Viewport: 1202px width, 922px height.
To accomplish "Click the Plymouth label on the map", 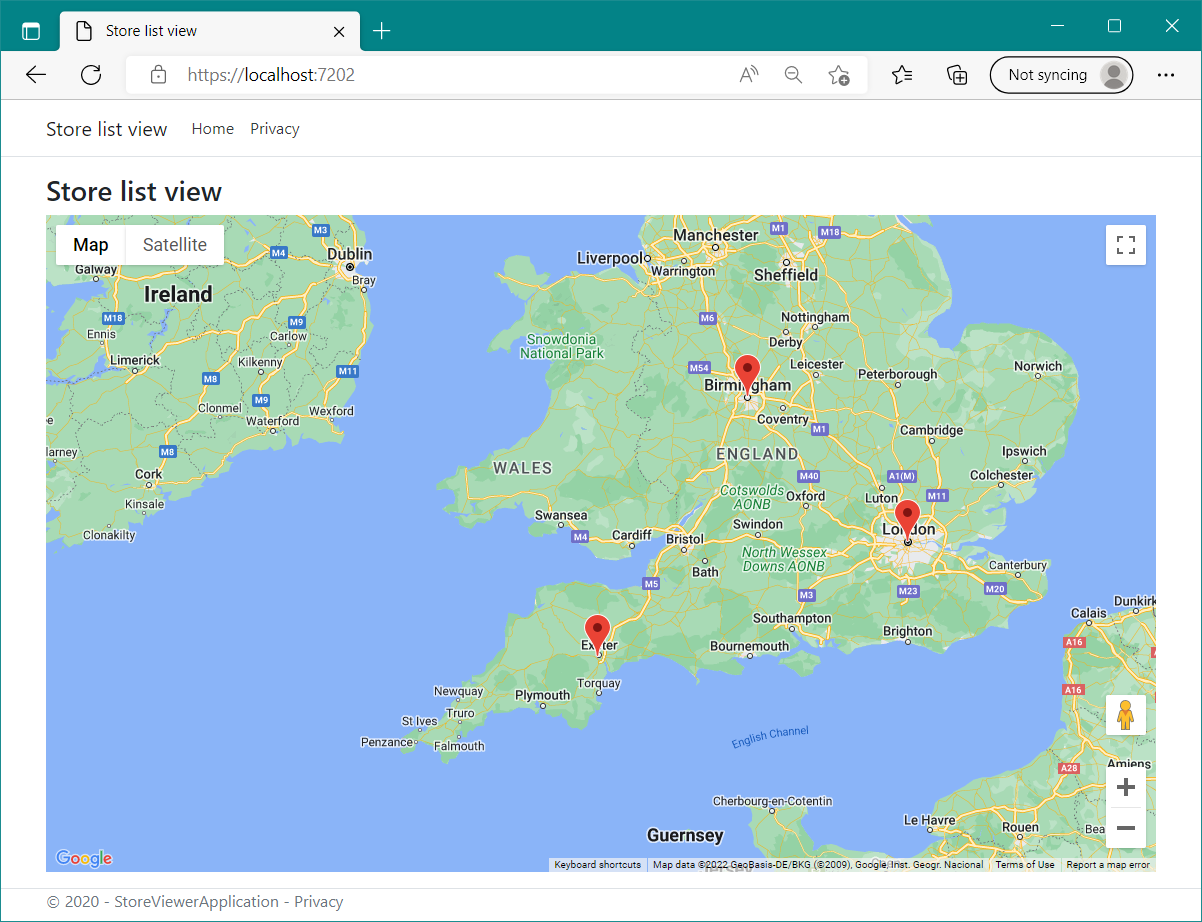I will pos(542,695).
